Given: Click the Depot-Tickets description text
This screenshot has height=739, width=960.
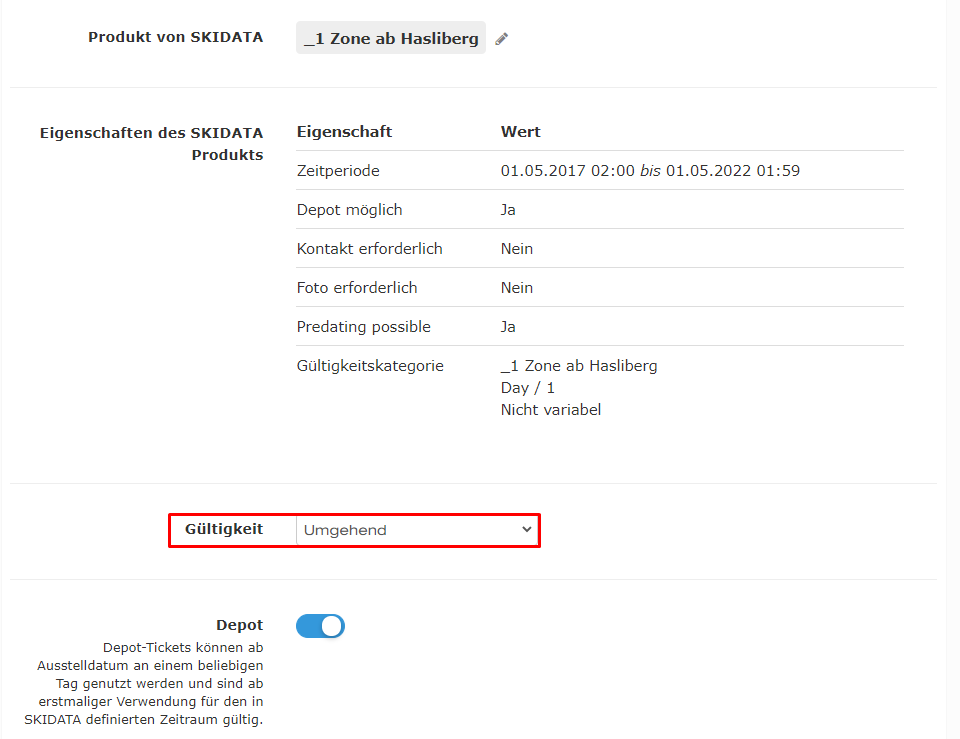Looking at the screenshot, I should 144,683.
